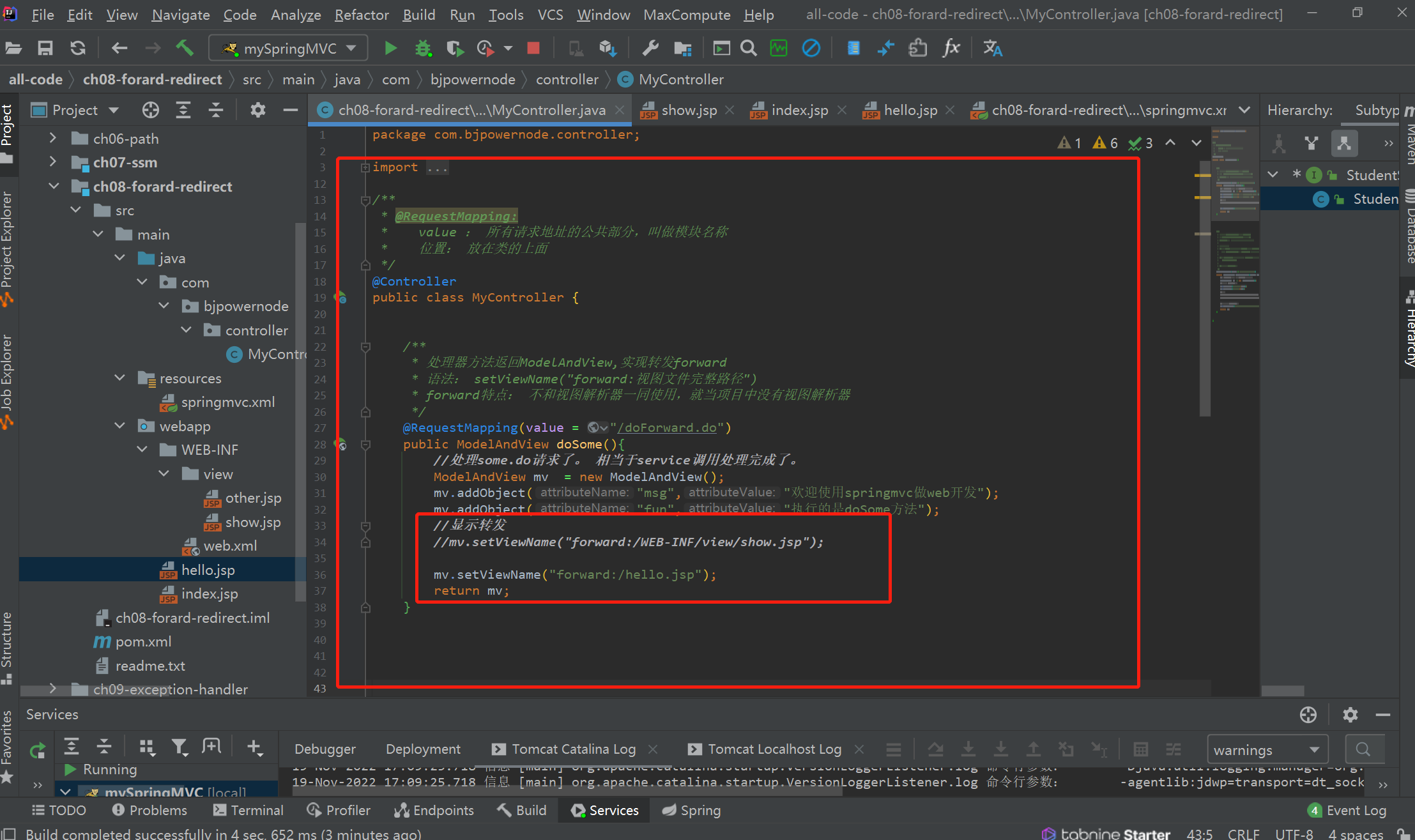
Task: Select index.jsp in the project tree
Action: (x=209, y=593)
